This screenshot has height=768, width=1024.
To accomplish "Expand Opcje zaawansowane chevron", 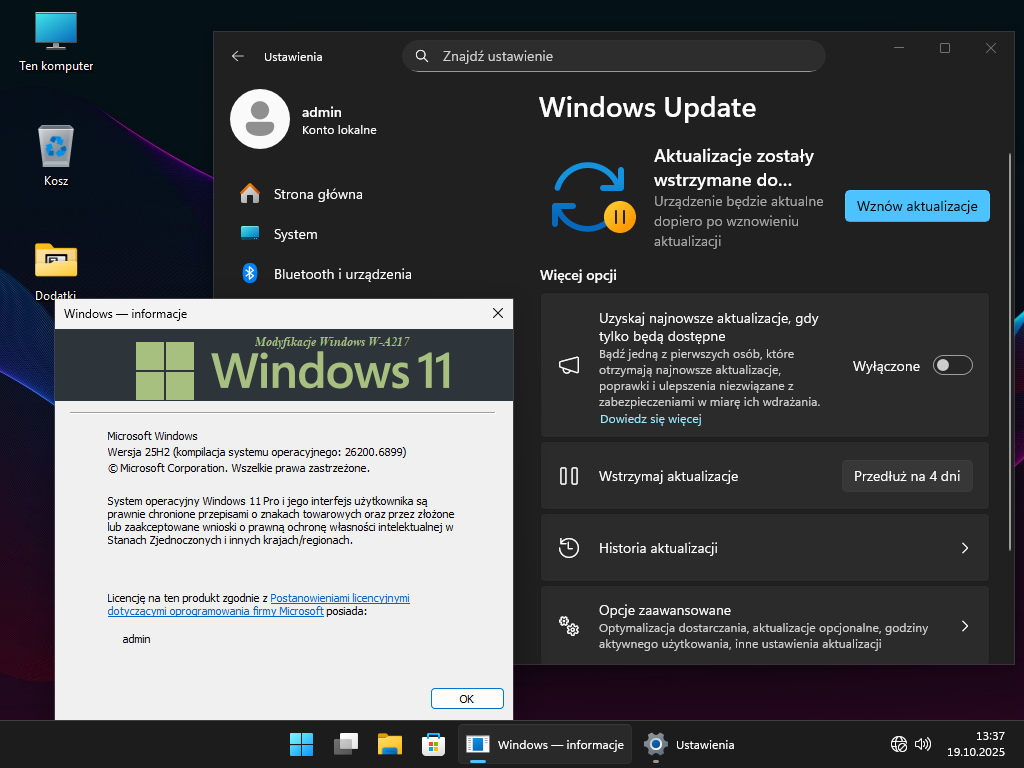I will point(964,627).
